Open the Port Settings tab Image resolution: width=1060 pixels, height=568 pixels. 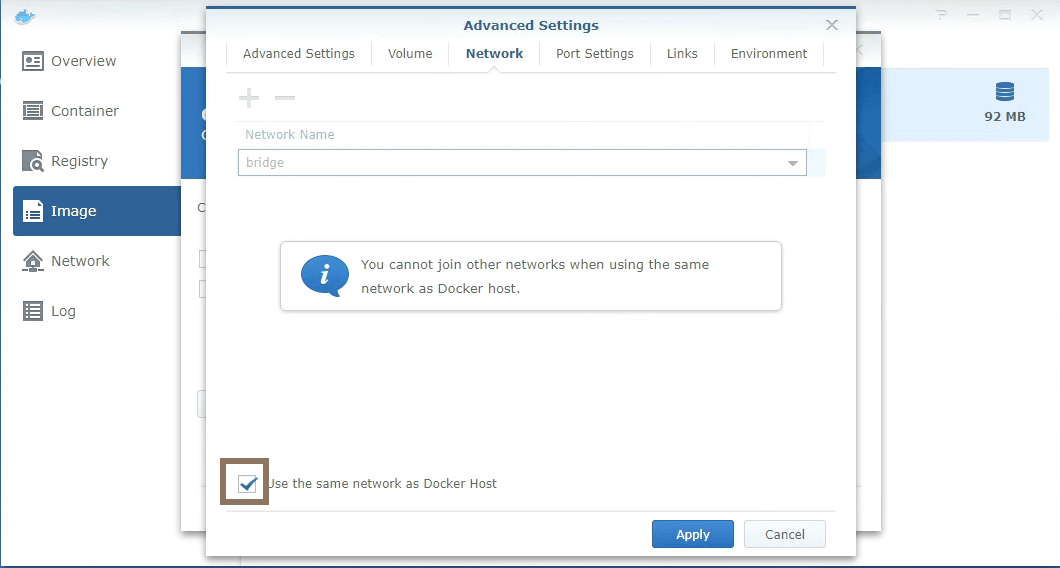pyautogui.click(x=594, y=54)
